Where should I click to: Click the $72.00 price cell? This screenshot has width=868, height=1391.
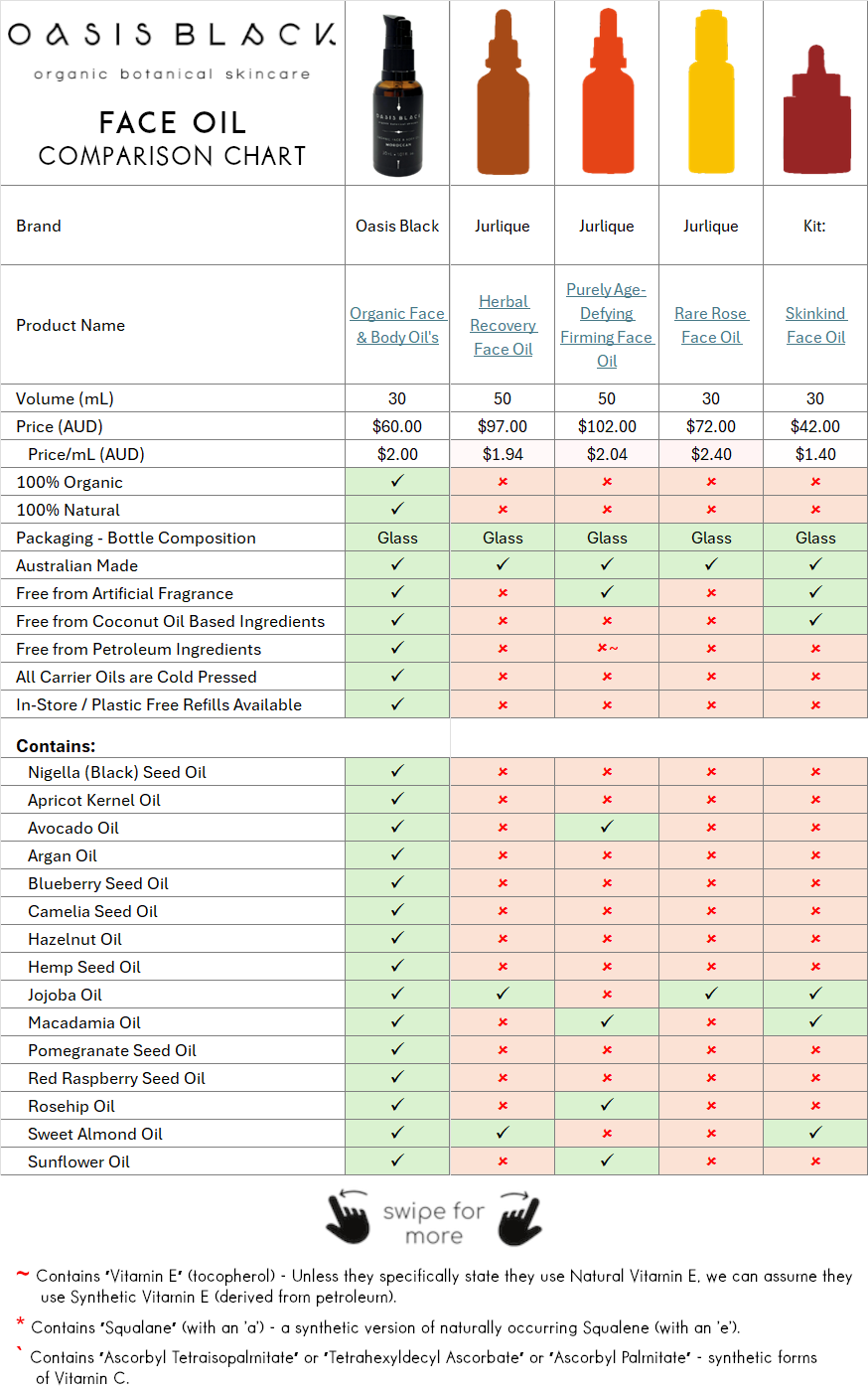pos(711,426)
